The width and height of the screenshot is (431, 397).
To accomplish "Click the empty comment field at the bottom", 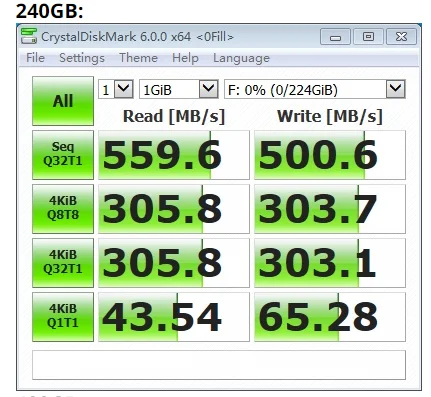I will [219, 365].
